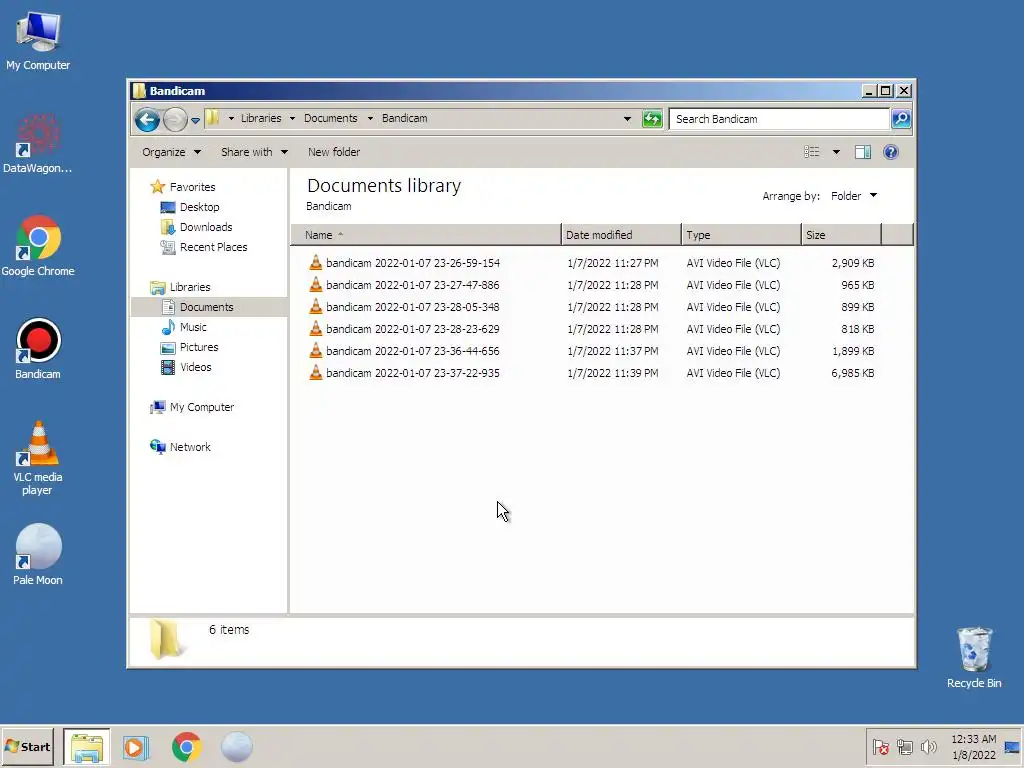Open the view options dropdown arrow

(x=836, y=152)
